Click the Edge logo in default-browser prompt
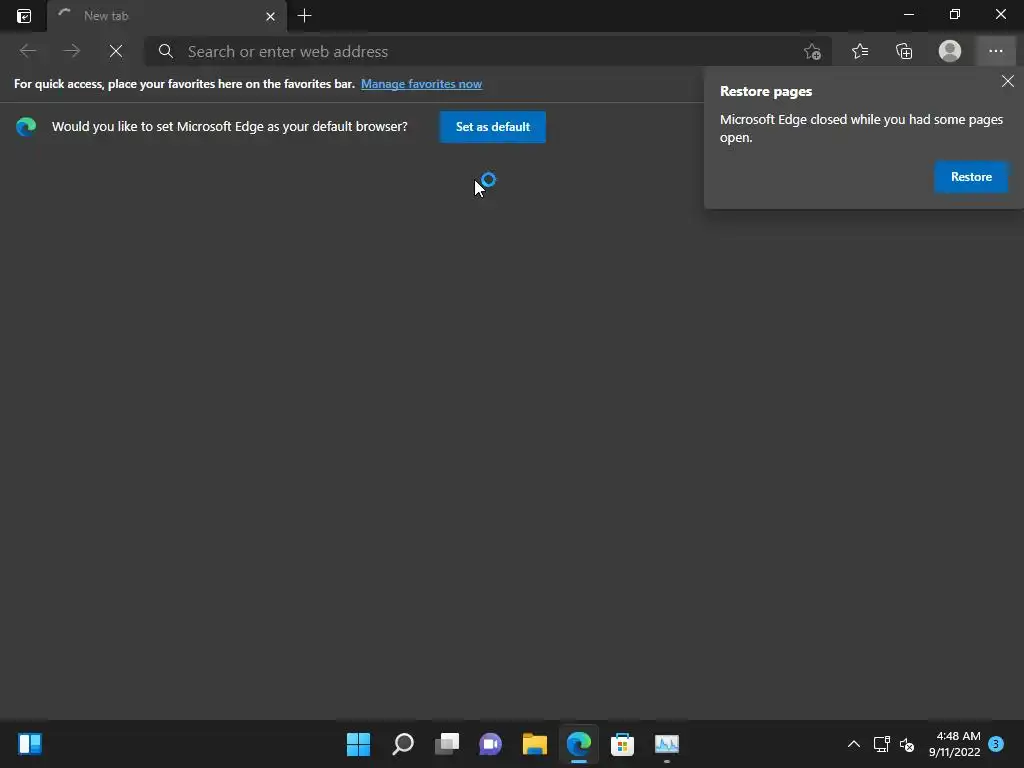 pyautogui.click(x=26, y=127)
